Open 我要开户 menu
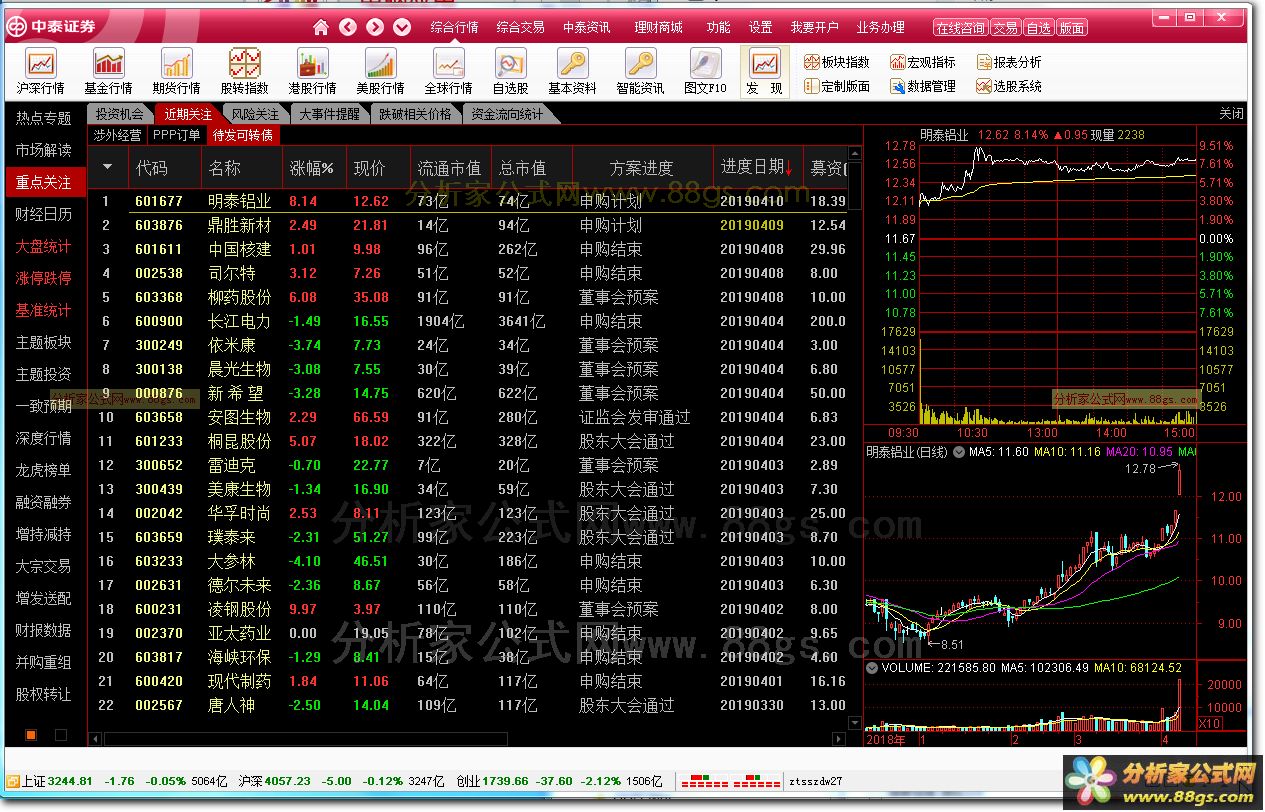Image resolution: width=1265 pixels, height=812 pixels. (814, 27)
